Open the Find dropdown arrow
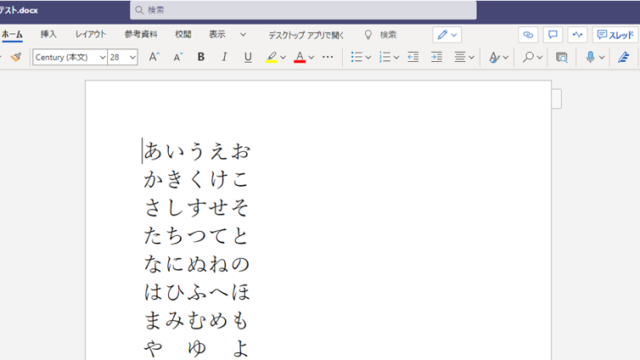The width and height of the screenshot is (640, 360). click(539, 58)
